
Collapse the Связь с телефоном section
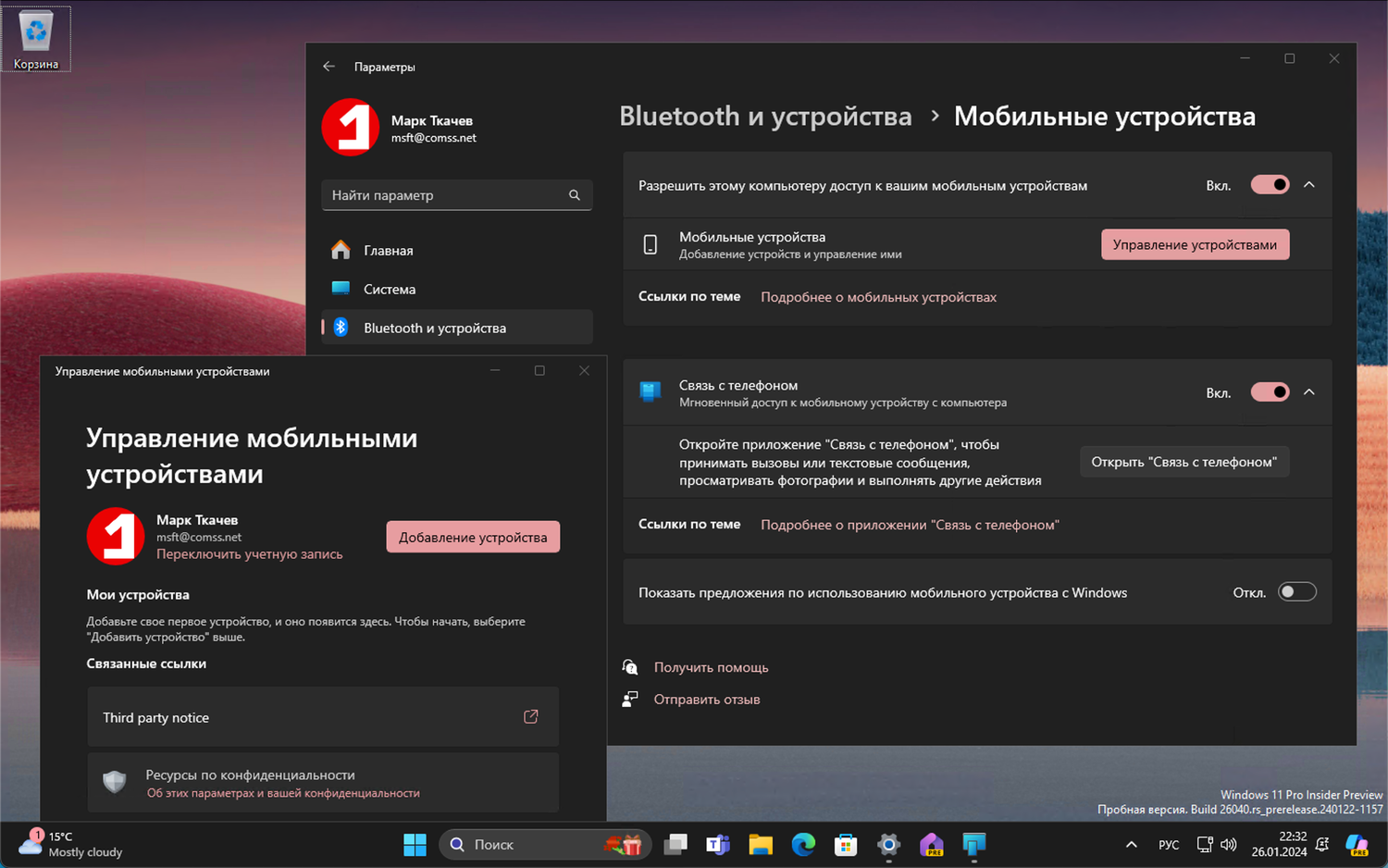(1309, 392)
